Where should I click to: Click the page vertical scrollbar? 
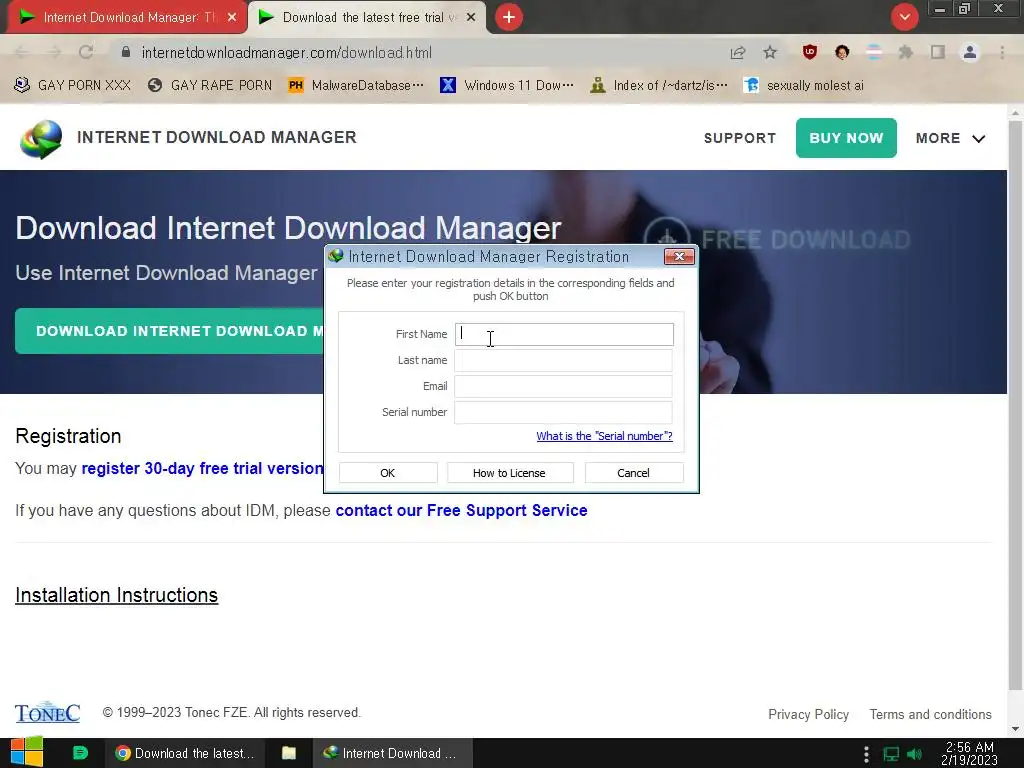1016,405
